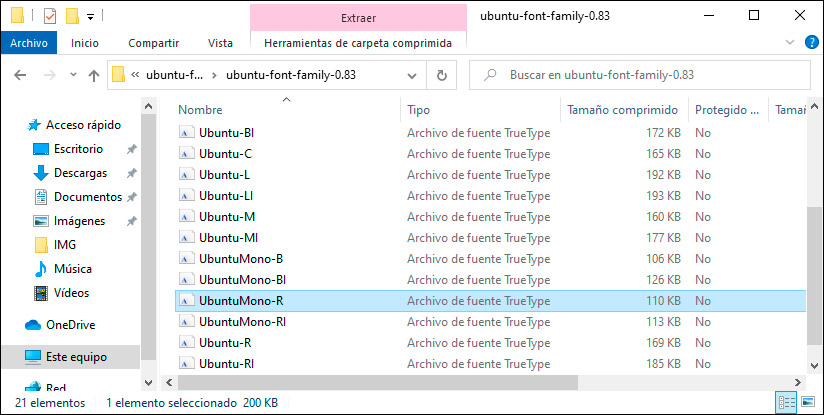Image resolution: width=824 pixels, height=415 pixels.
Task: Click the Ubuntu-RI font file icon
Action: click(187, 364)
